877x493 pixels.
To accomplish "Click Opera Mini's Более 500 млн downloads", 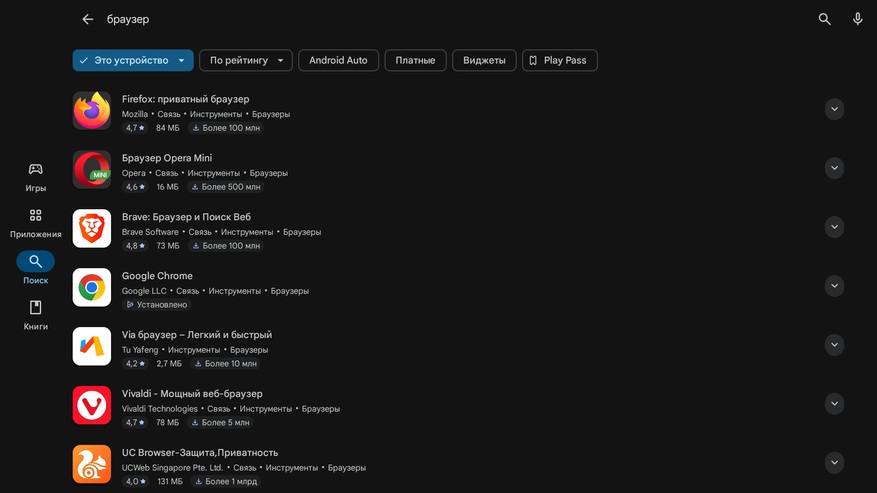I will point(226,187).
